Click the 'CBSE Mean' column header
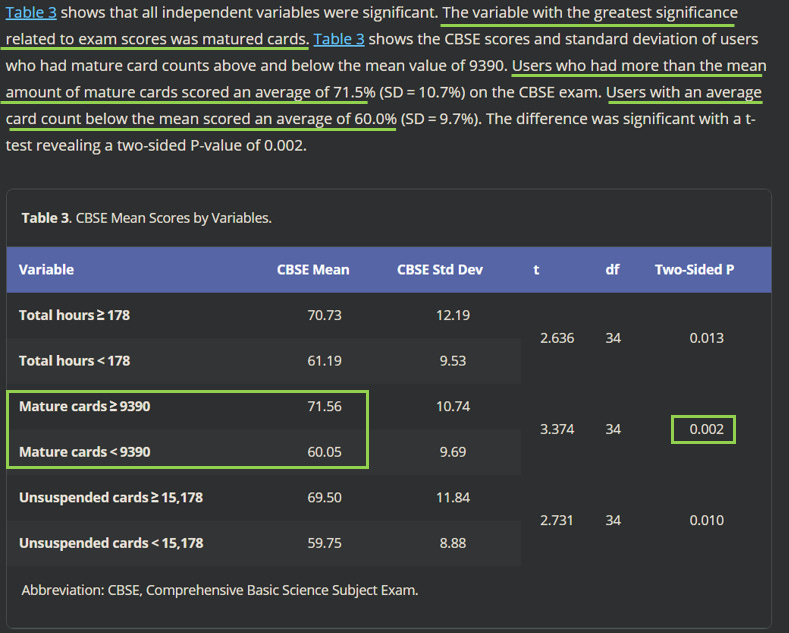The height and width of the screenshot is (633, 789). click(313, 269)
